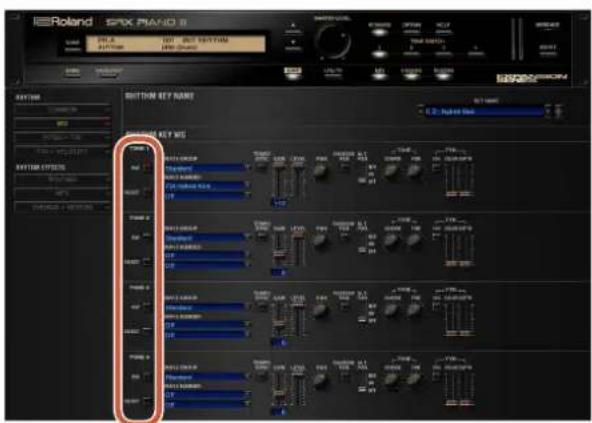Open the COMMON tab in Rhythm sidebar
This screenshot has height=423, width=592.
point(62,110)
